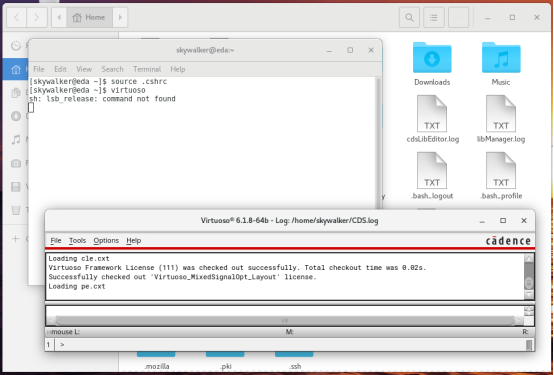Open the Terminal menu
The width and height of the screenshot is (554, 375).
point(147,69)
